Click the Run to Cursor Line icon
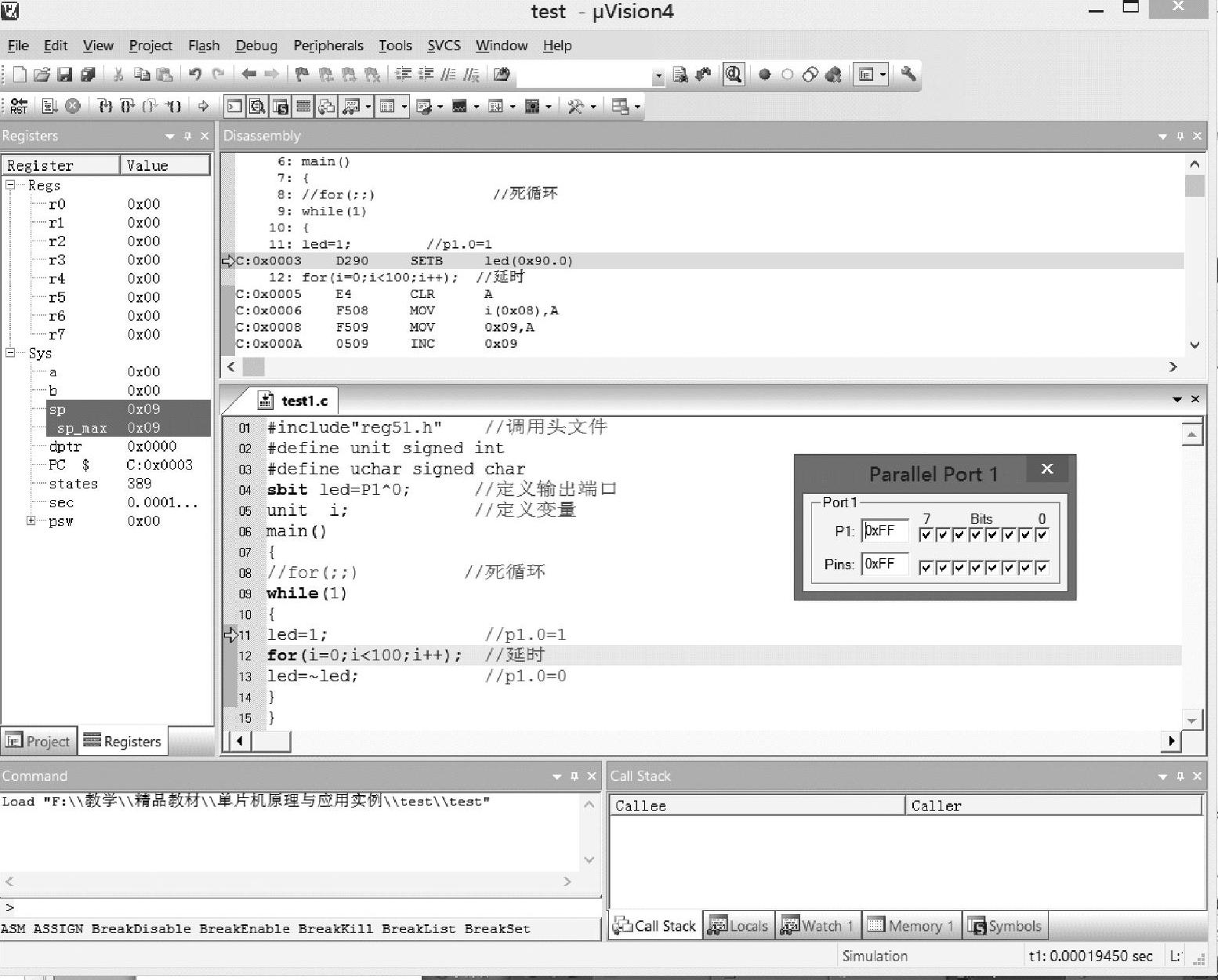1218x980 pixels. [173, 106]
